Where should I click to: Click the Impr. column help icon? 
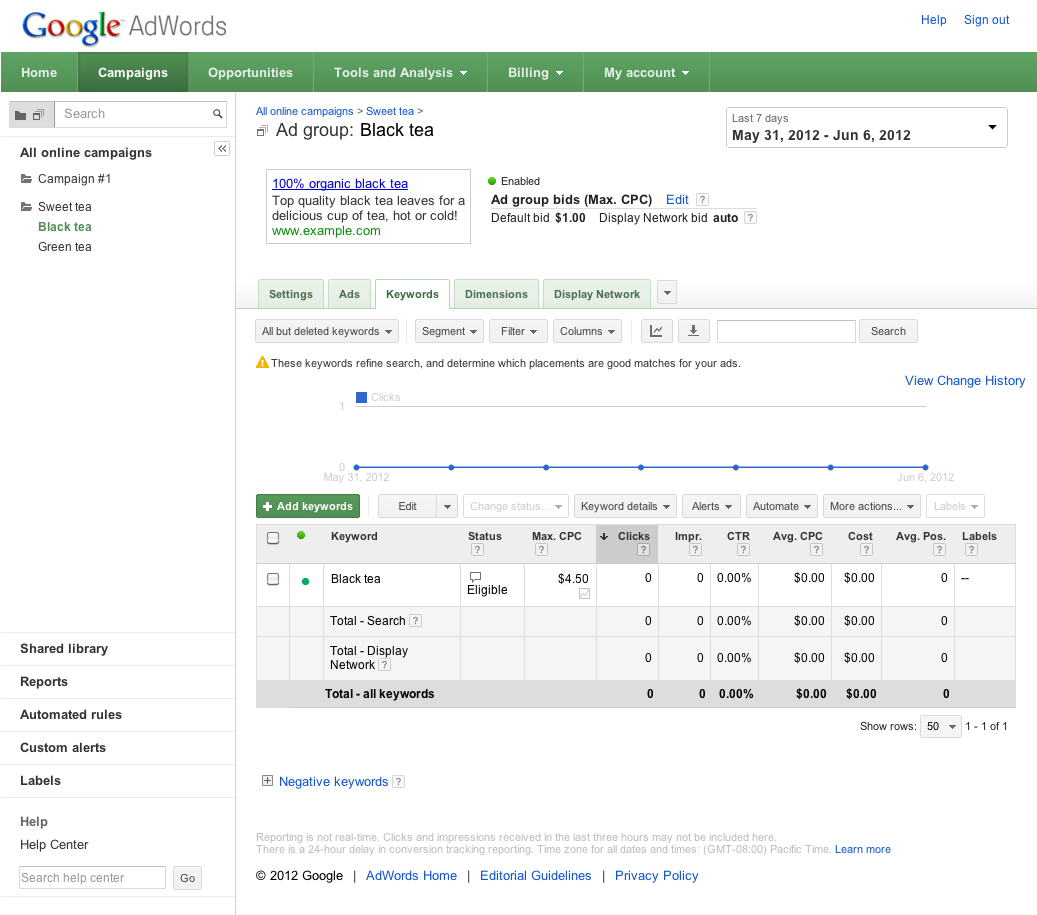coord(695,550)
